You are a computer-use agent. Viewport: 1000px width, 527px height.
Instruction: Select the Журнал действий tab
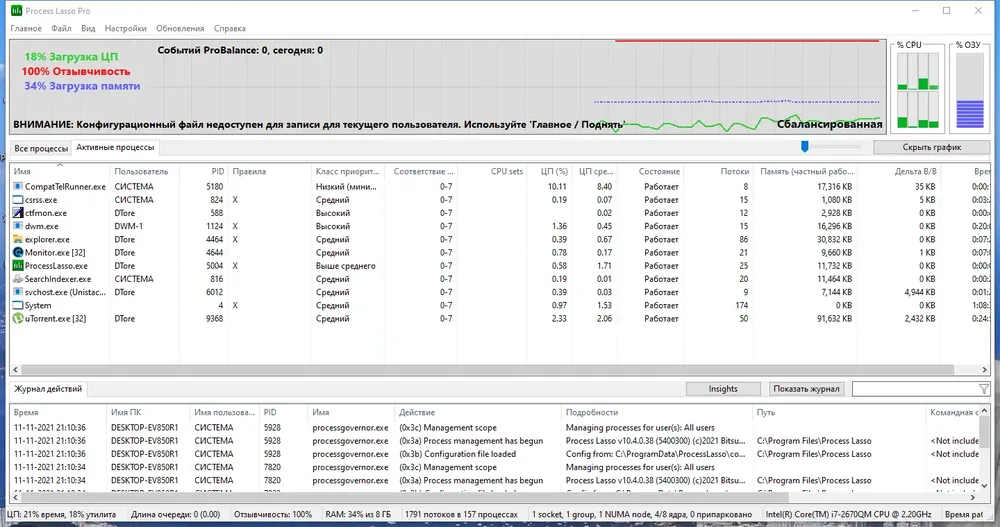[48, 389]
